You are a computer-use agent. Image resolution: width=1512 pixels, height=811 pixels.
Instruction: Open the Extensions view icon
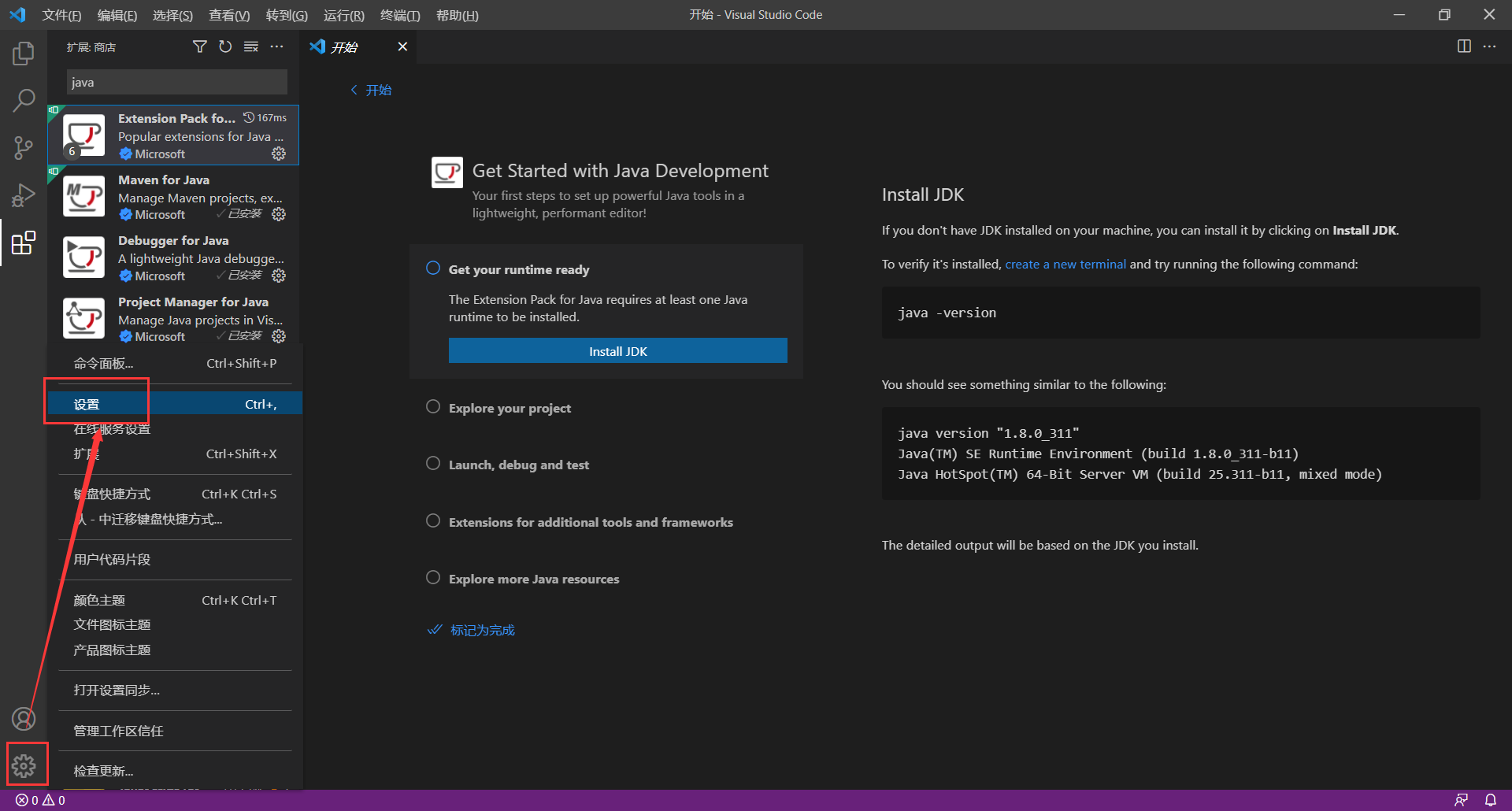24,243
